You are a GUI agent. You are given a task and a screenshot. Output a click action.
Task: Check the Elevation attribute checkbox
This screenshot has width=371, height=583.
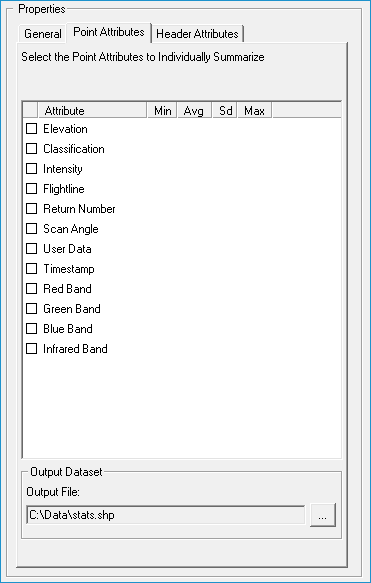(x=32, y=129)
